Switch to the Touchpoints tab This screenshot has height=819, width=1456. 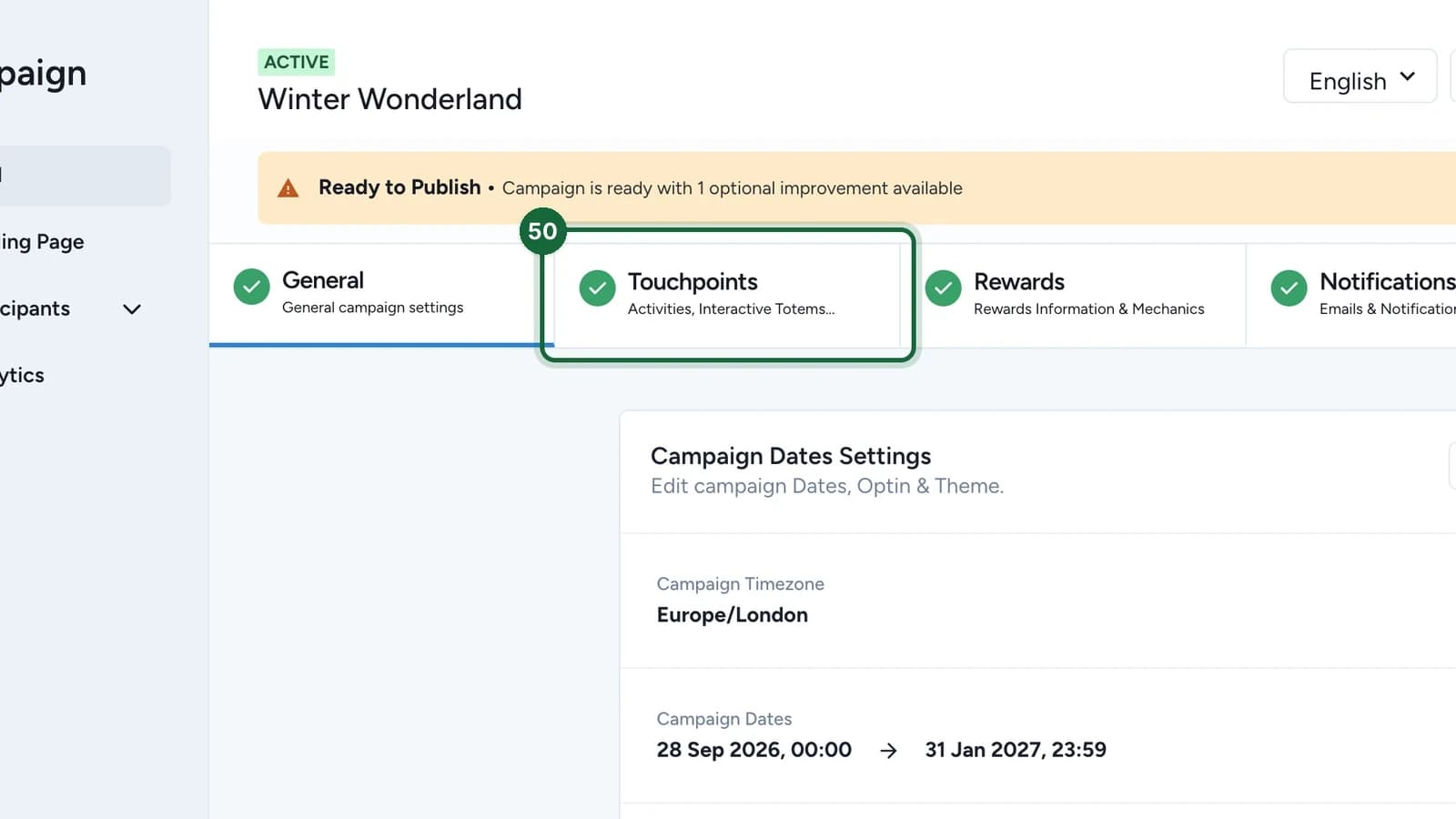click(x=727, y=295)
